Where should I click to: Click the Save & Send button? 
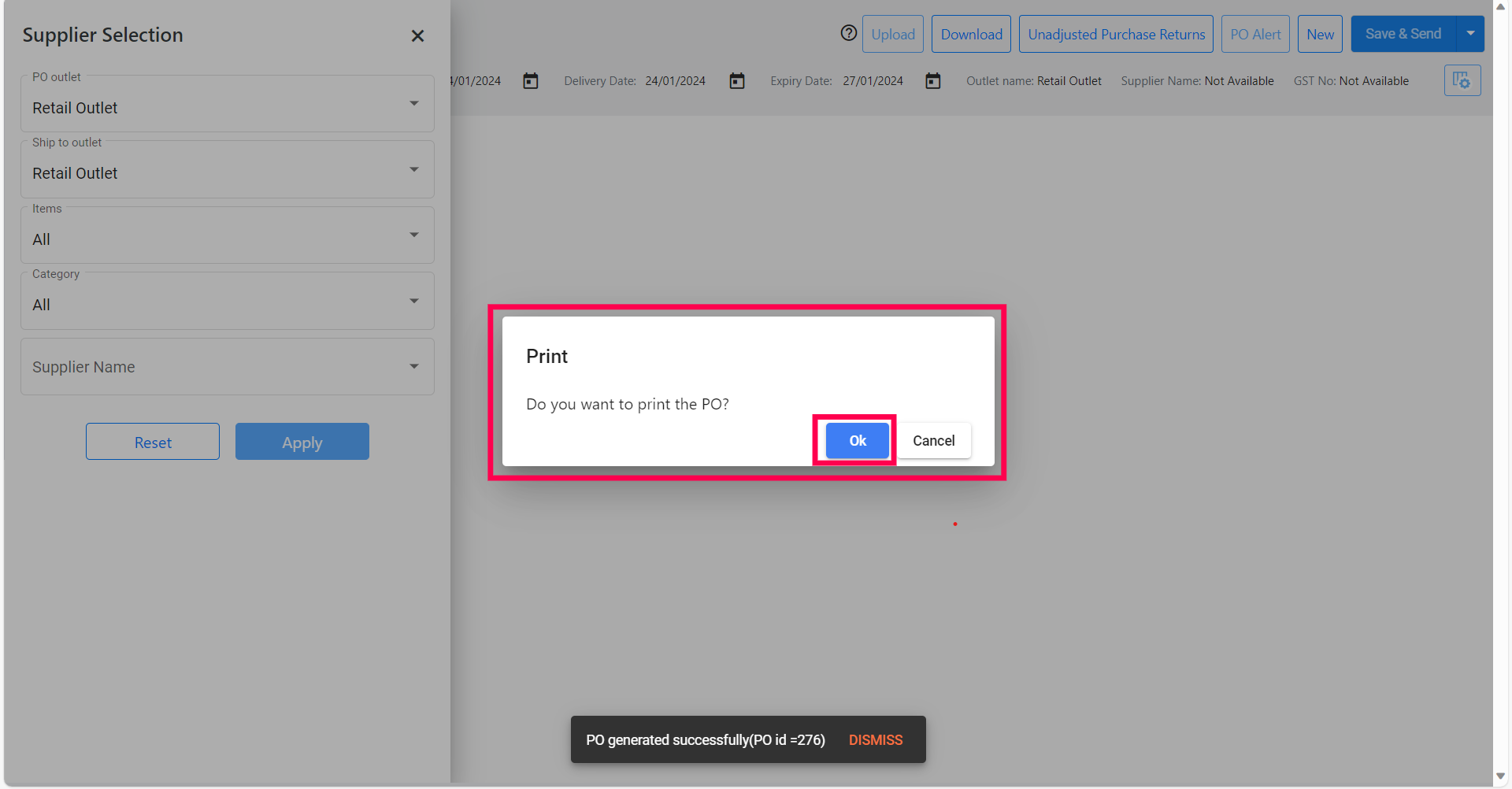point(1403,34)
